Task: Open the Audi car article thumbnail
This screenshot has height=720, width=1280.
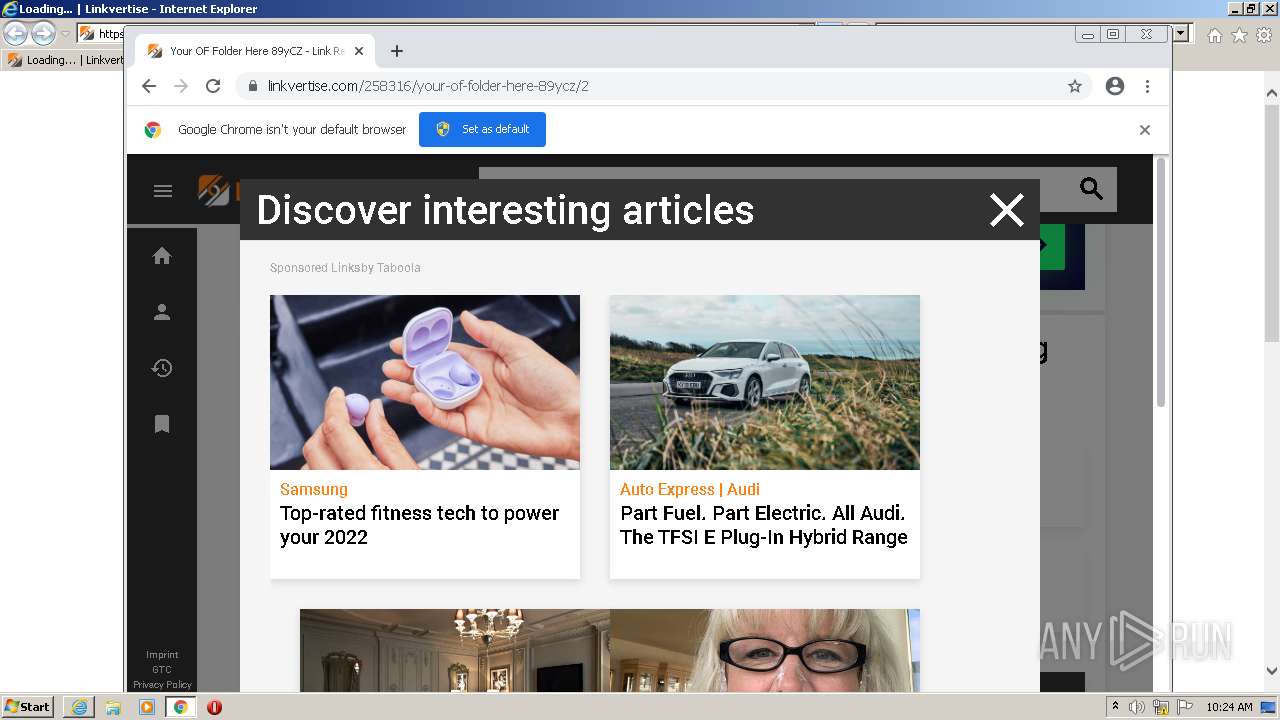Action: point(765,382)
